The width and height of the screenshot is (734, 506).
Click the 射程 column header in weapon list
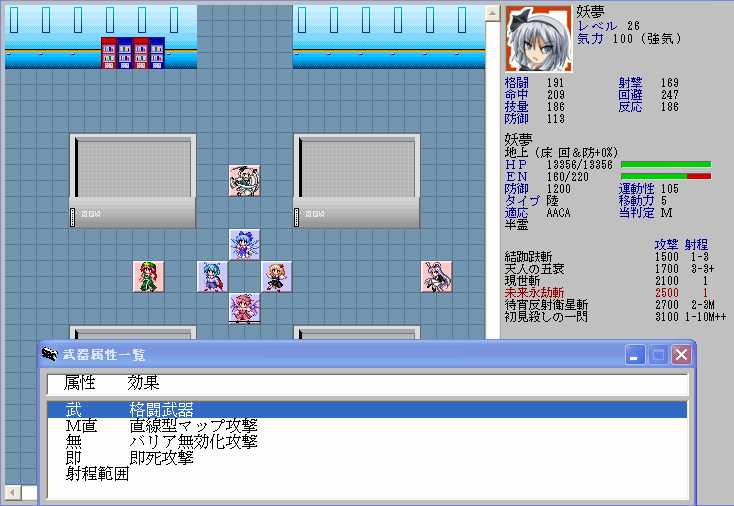697,244
